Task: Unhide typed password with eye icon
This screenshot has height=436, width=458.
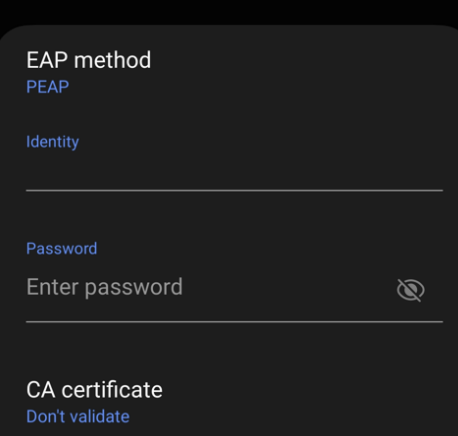Action: (410, 290)
